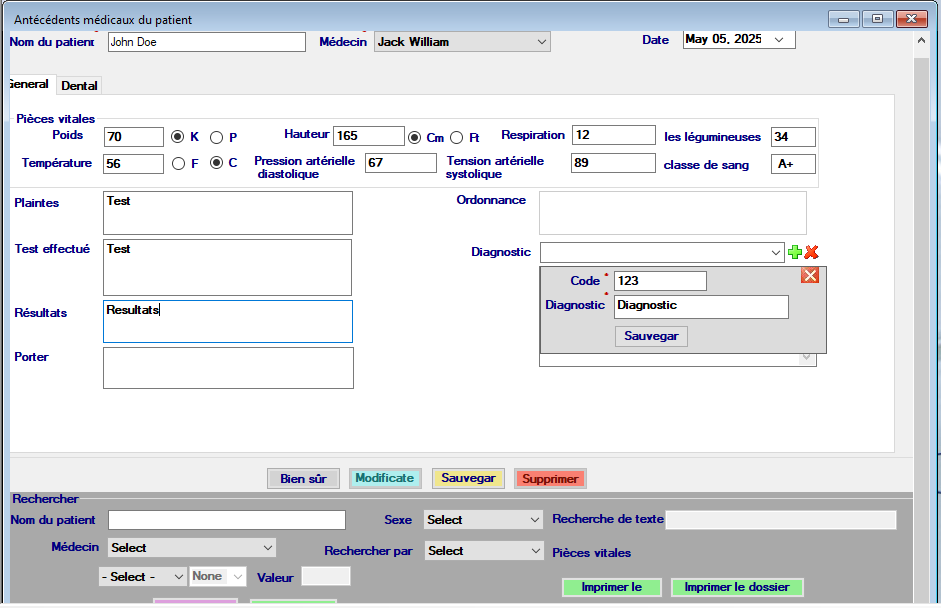Switch to the General tab
The image size is (941, 608).
(x=28, y=84)
